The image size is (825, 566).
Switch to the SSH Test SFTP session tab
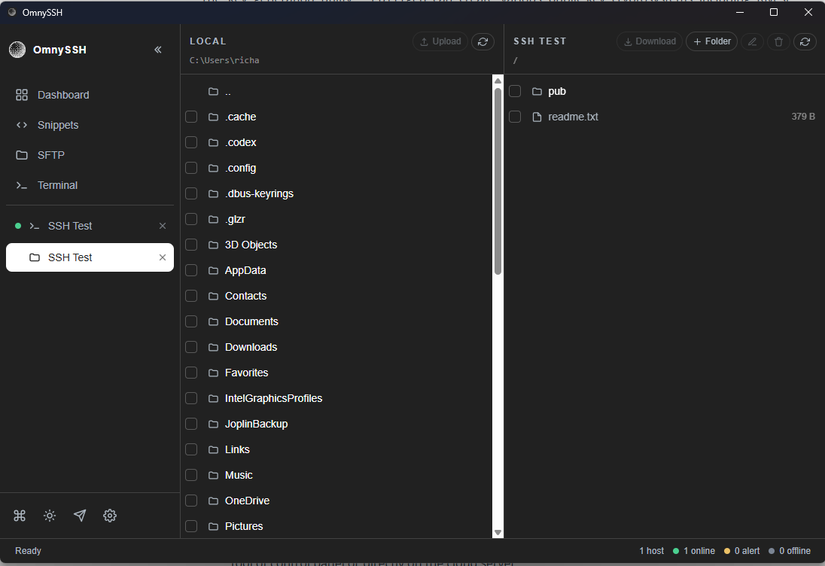(x=89, y=257)
